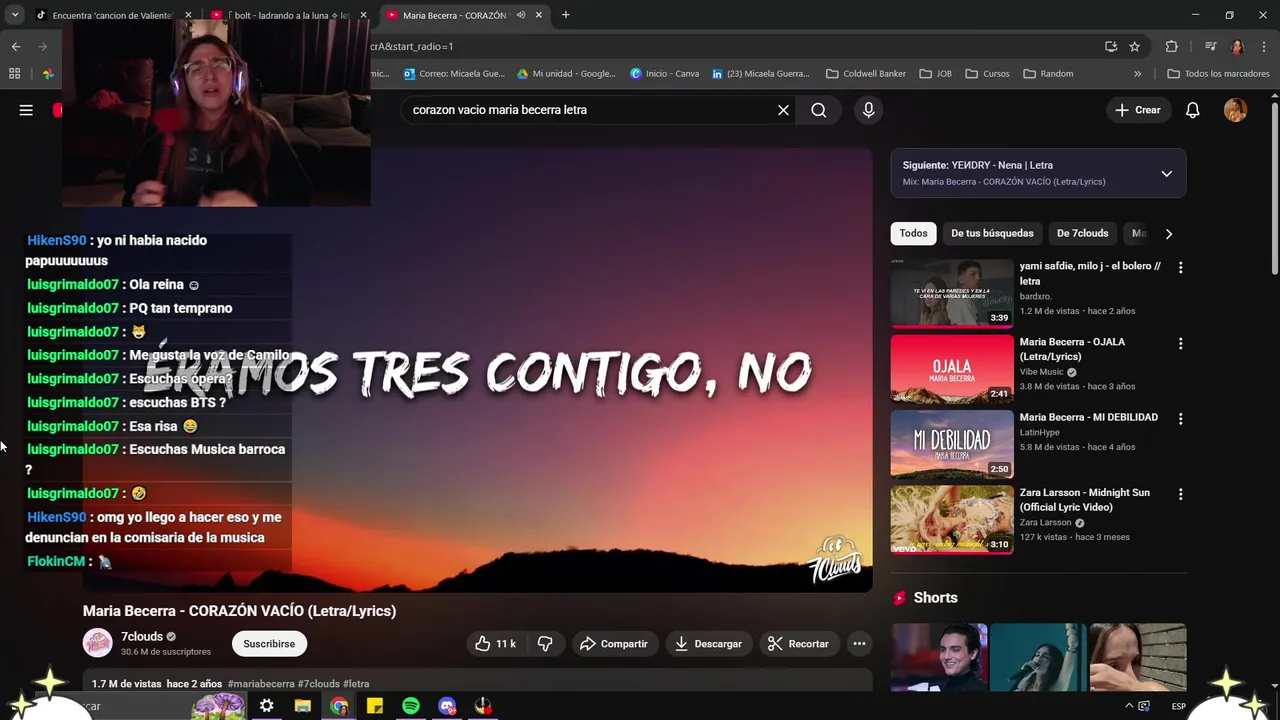The height and width of the screenshot is (720, 1280).
Task: Expand the 'Siguiente' mix queue panel
Action: 1166,174
